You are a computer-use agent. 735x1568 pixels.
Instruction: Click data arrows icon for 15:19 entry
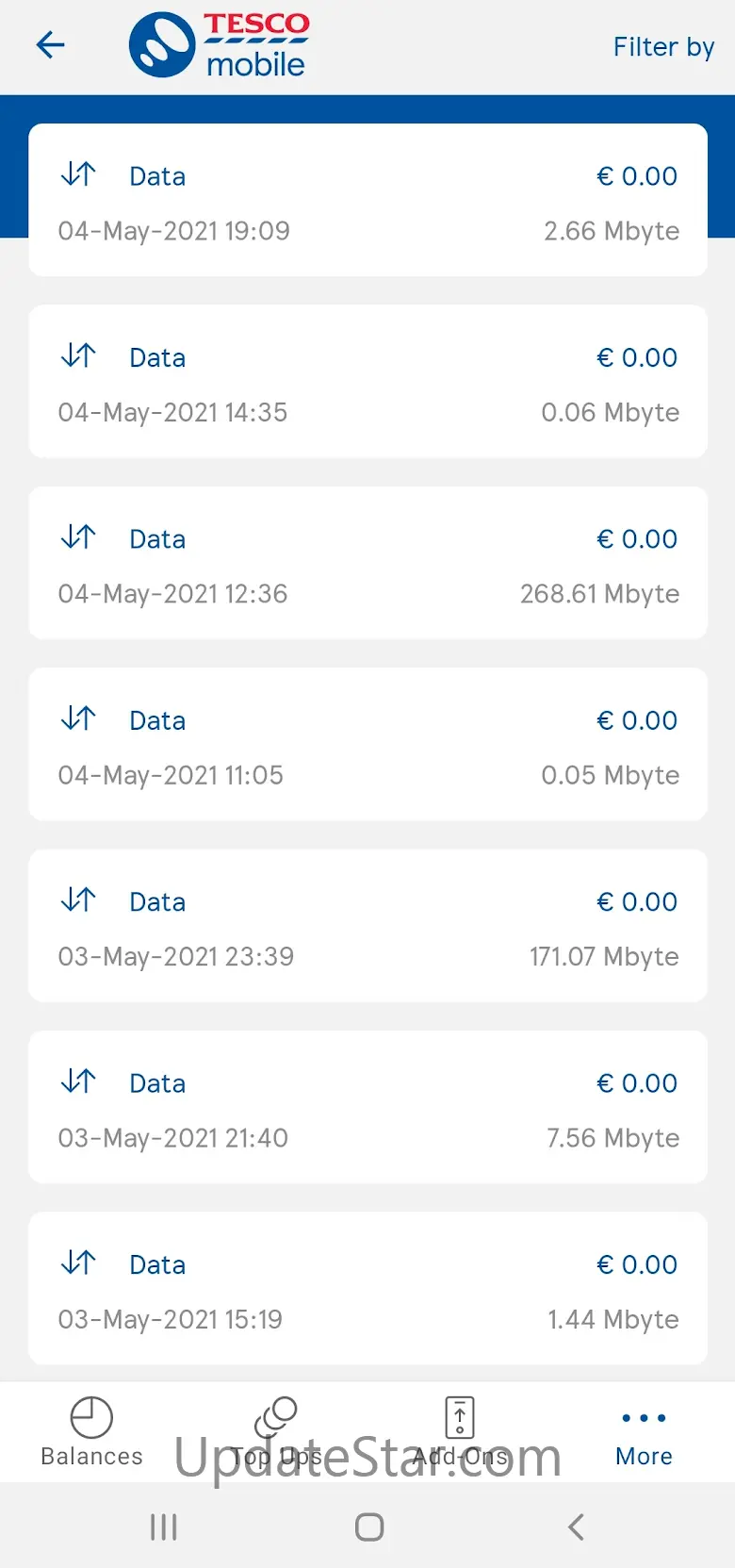coord(78,1263)
